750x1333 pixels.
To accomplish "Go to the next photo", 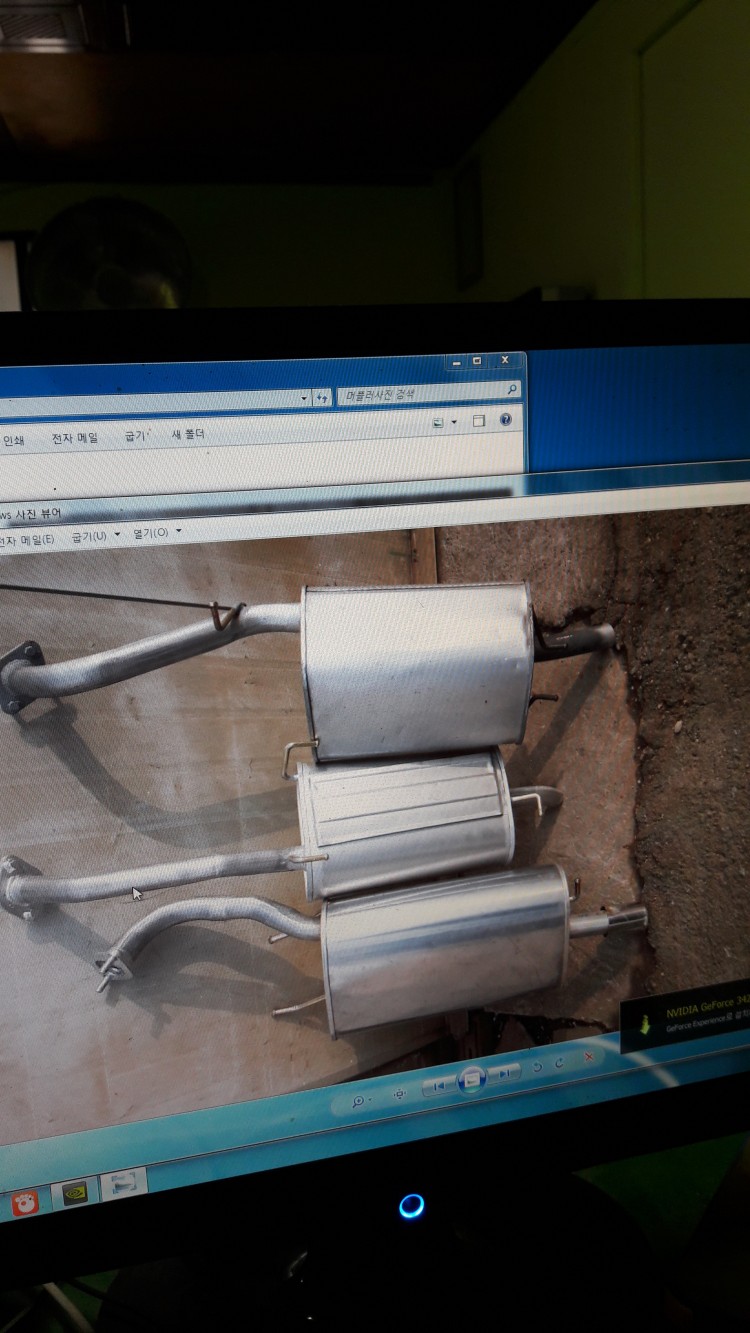I will (505, 1073).
